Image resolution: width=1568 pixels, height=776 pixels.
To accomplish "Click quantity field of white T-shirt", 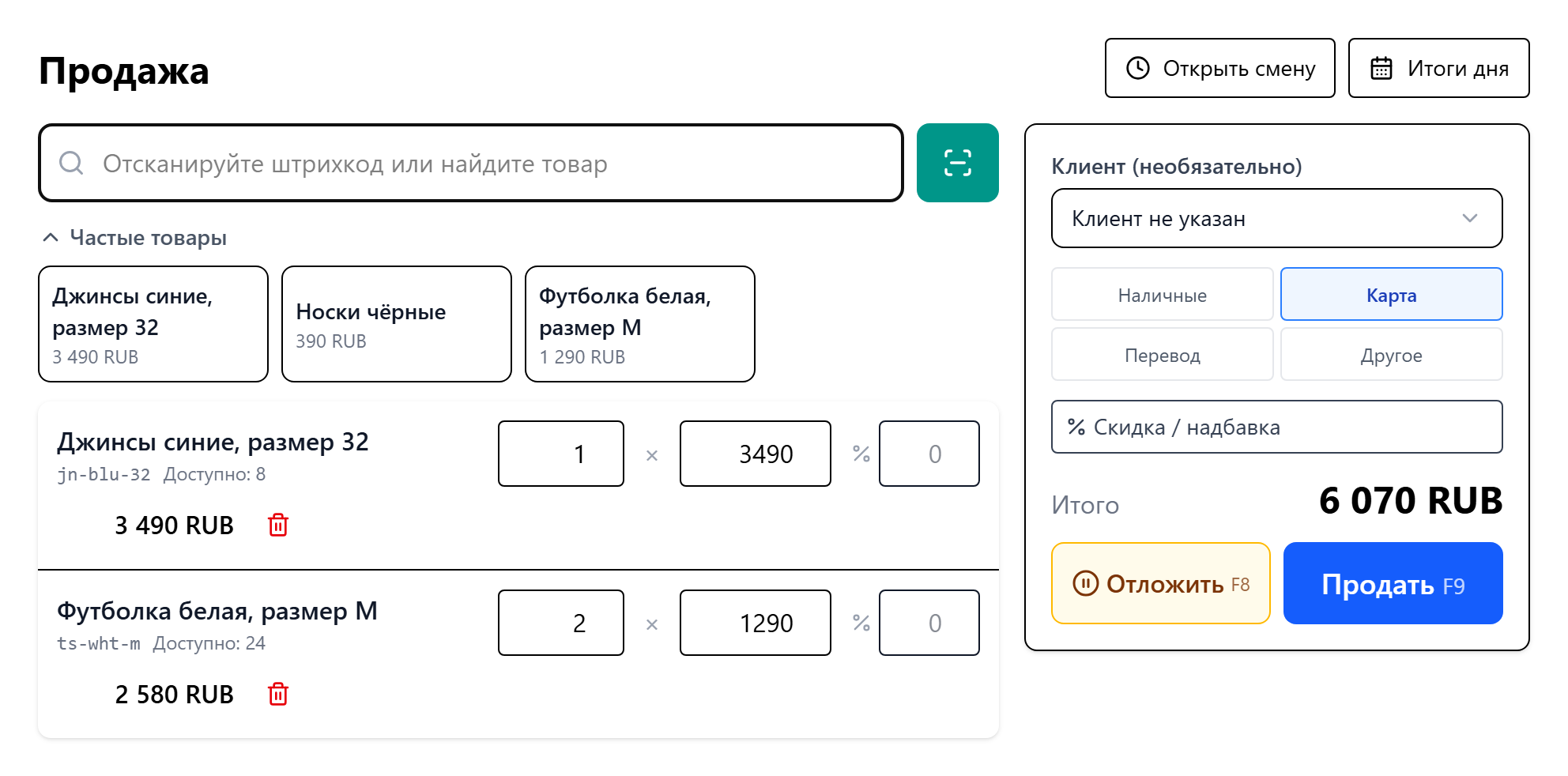I will point(561,623).
